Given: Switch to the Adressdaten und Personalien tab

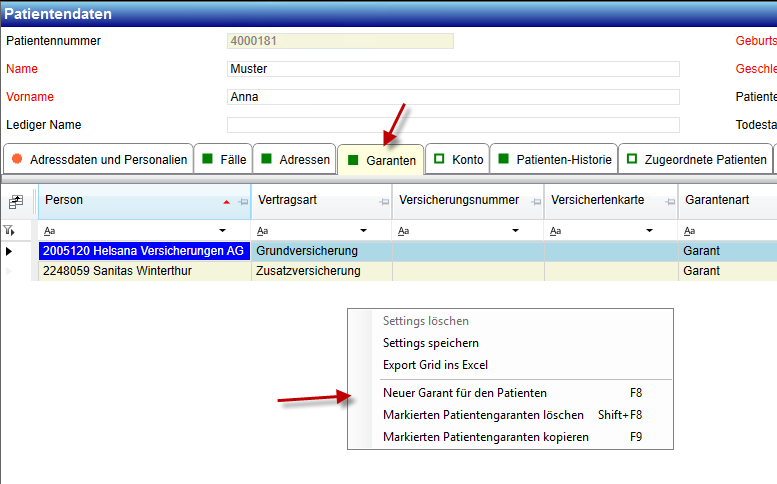Looking at the screenshot, I should click(x=98, y=159).
